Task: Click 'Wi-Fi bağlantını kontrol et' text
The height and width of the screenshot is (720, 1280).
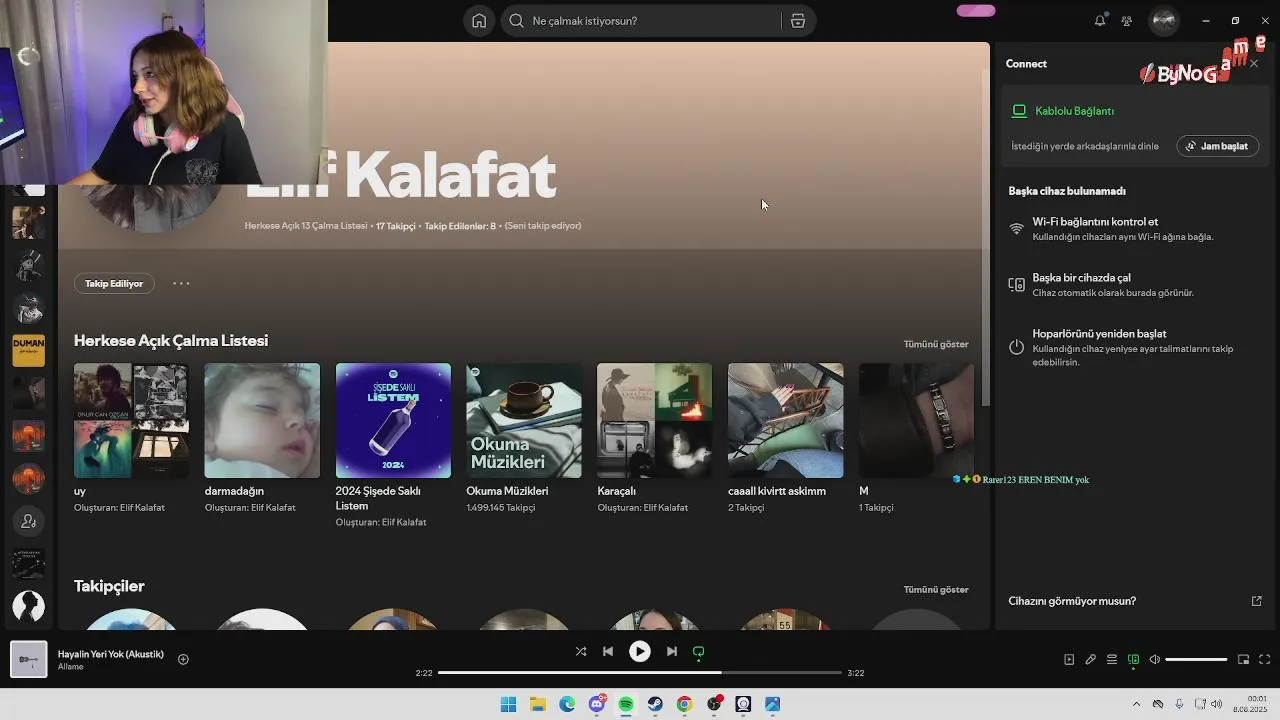Action: [1095, 222]
